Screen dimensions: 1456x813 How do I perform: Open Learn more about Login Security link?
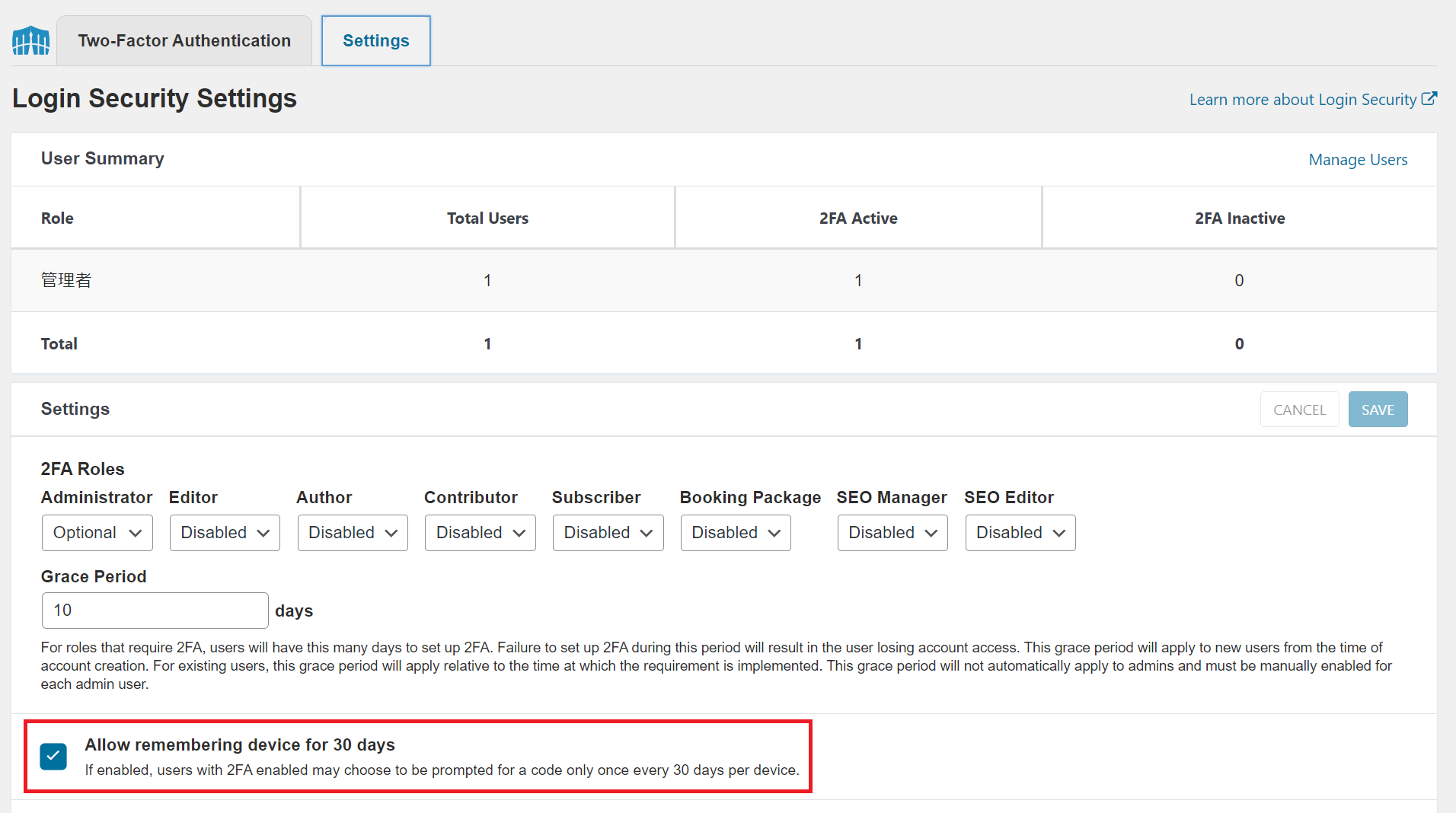(1302, 100)
